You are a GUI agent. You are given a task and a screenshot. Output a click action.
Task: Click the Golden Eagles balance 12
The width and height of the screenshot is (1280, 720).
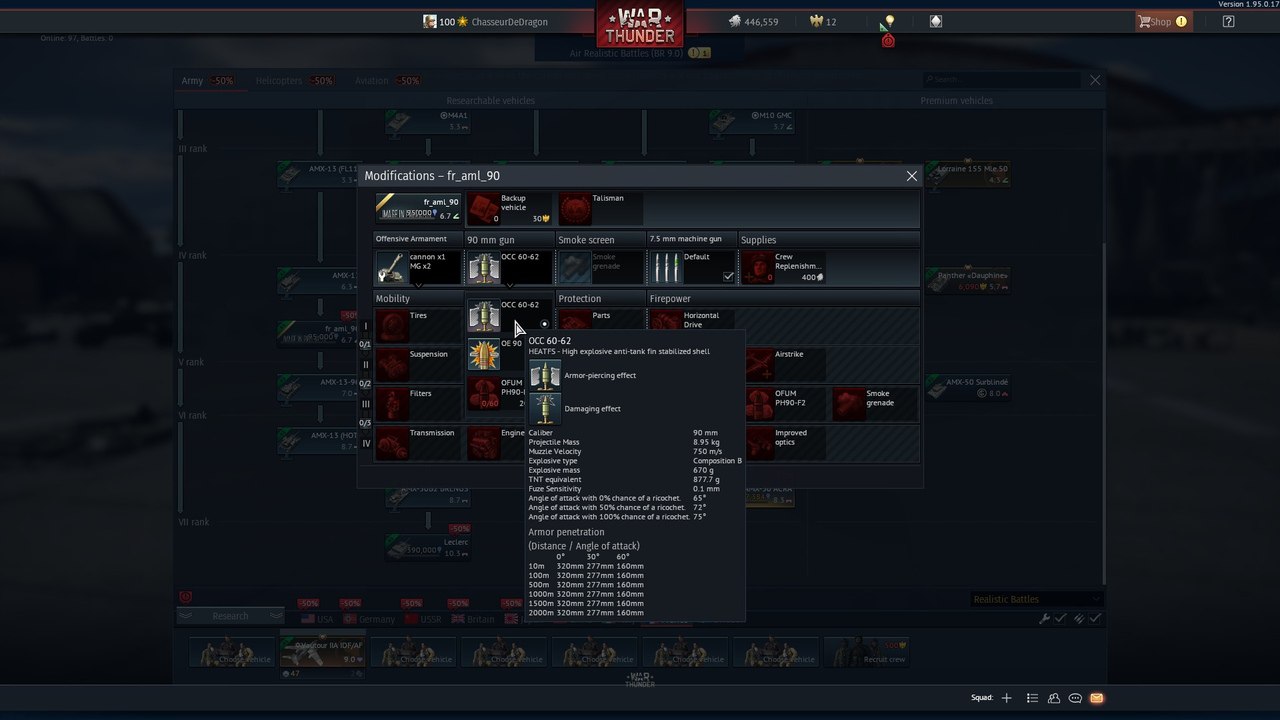(822, 22)
